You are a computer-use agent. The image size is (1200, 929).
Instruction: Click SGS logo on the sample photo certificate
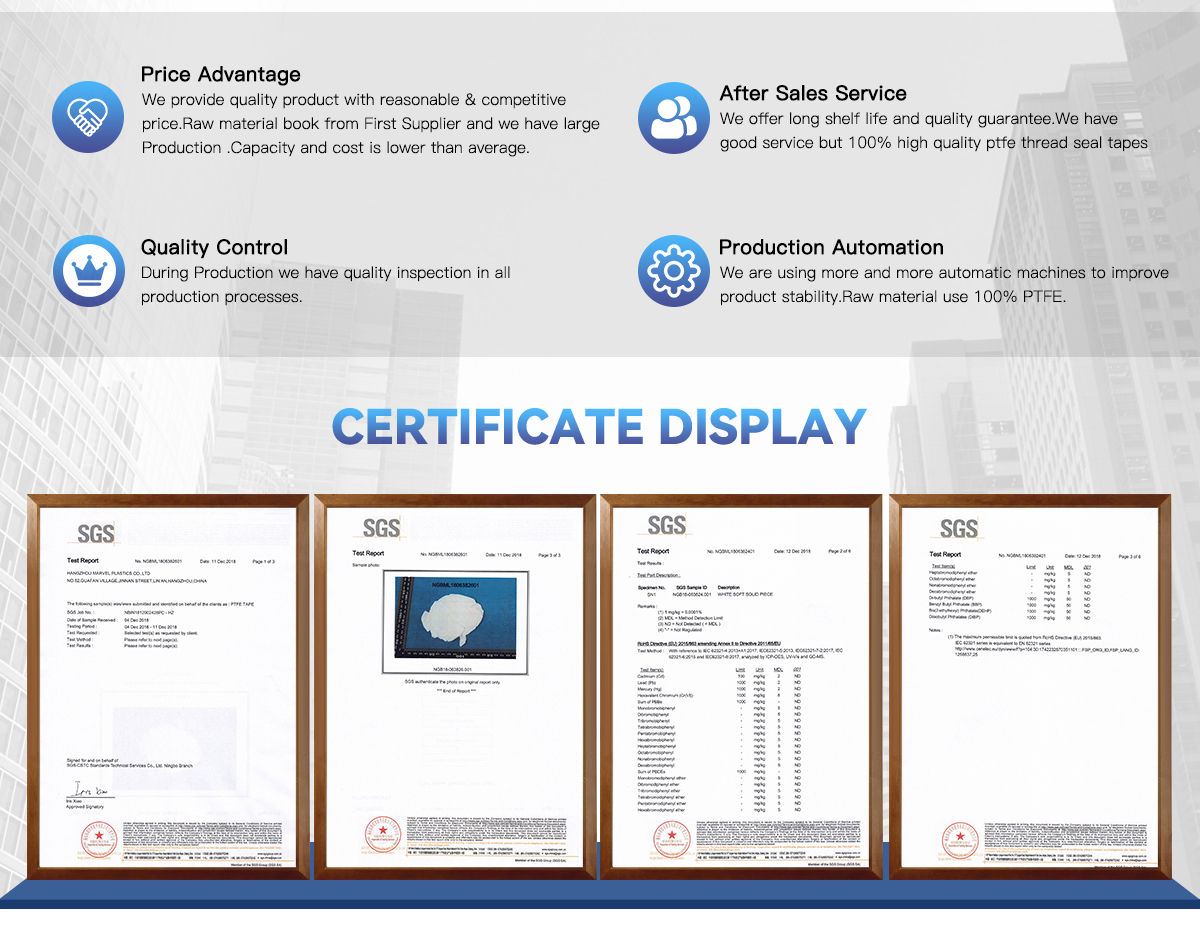pos(381,529)
